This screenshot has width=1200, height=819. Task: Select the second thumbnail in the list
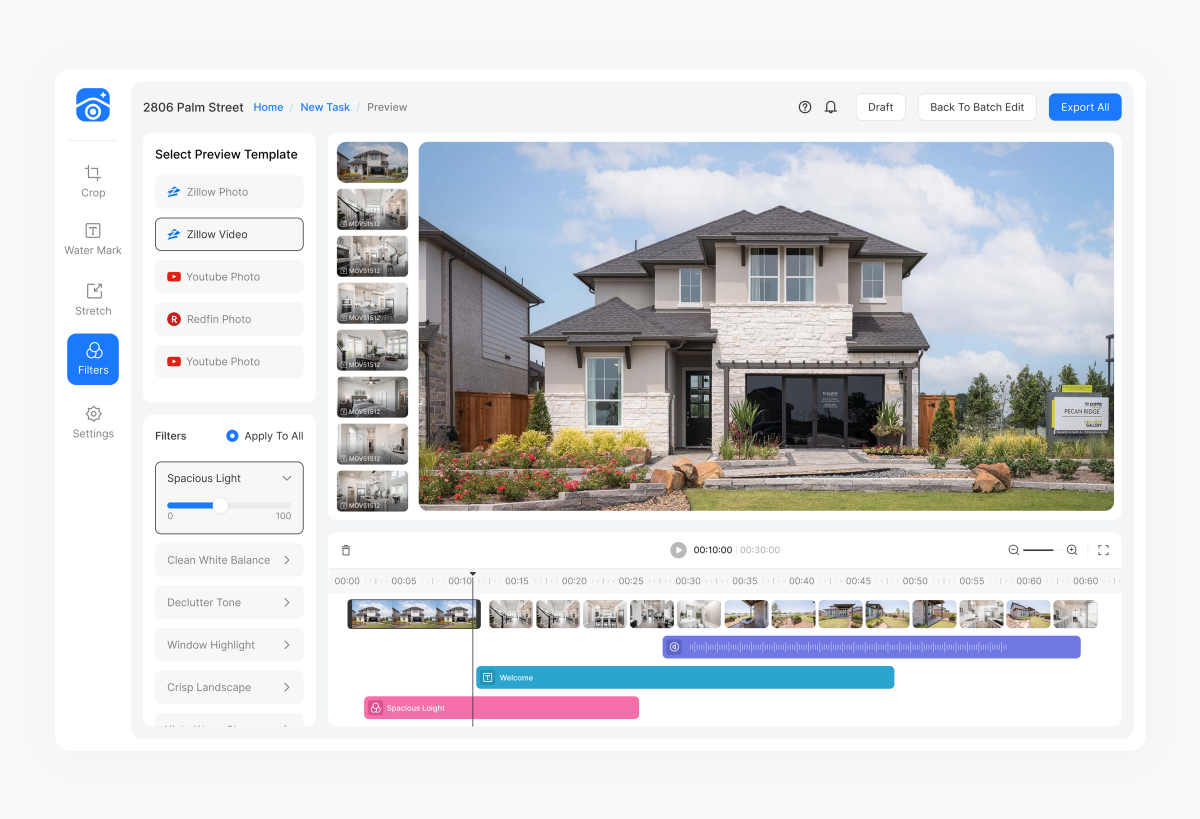click(x=372, y=209)
